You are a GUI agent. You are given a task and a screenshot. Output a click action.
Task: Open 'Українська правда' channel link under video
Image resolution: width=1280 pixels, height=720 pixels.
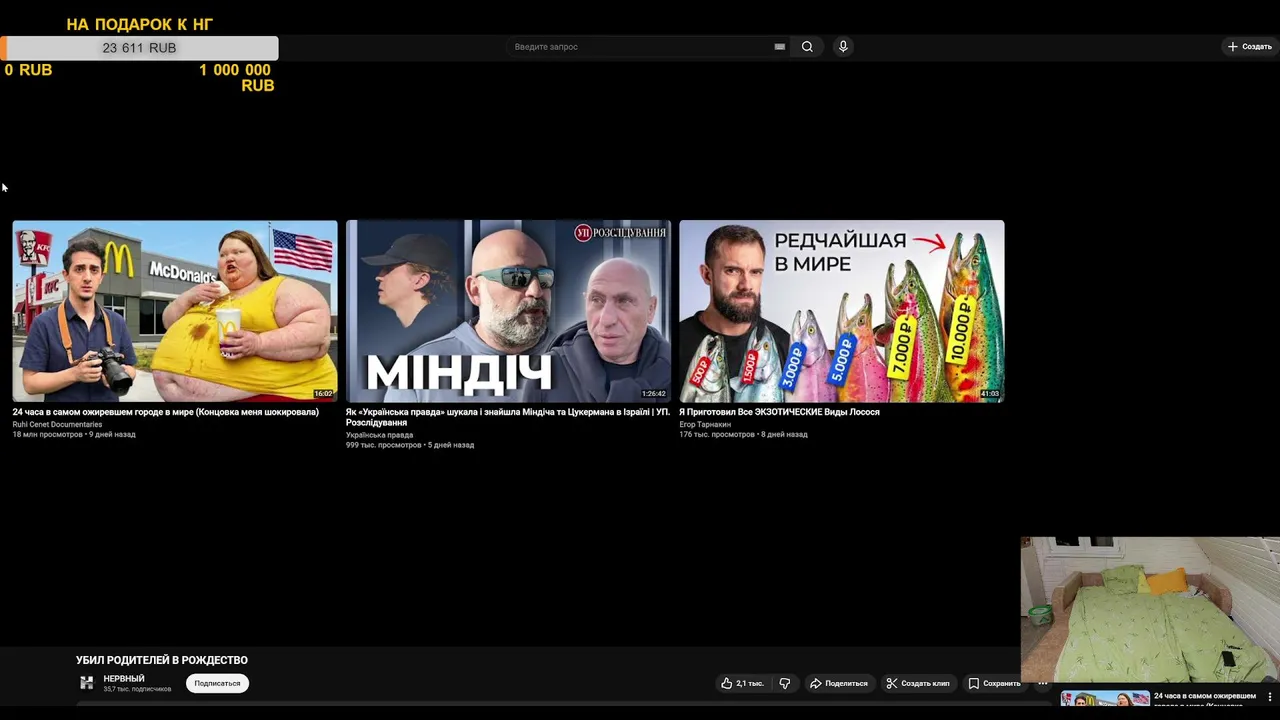pos(379,435)
